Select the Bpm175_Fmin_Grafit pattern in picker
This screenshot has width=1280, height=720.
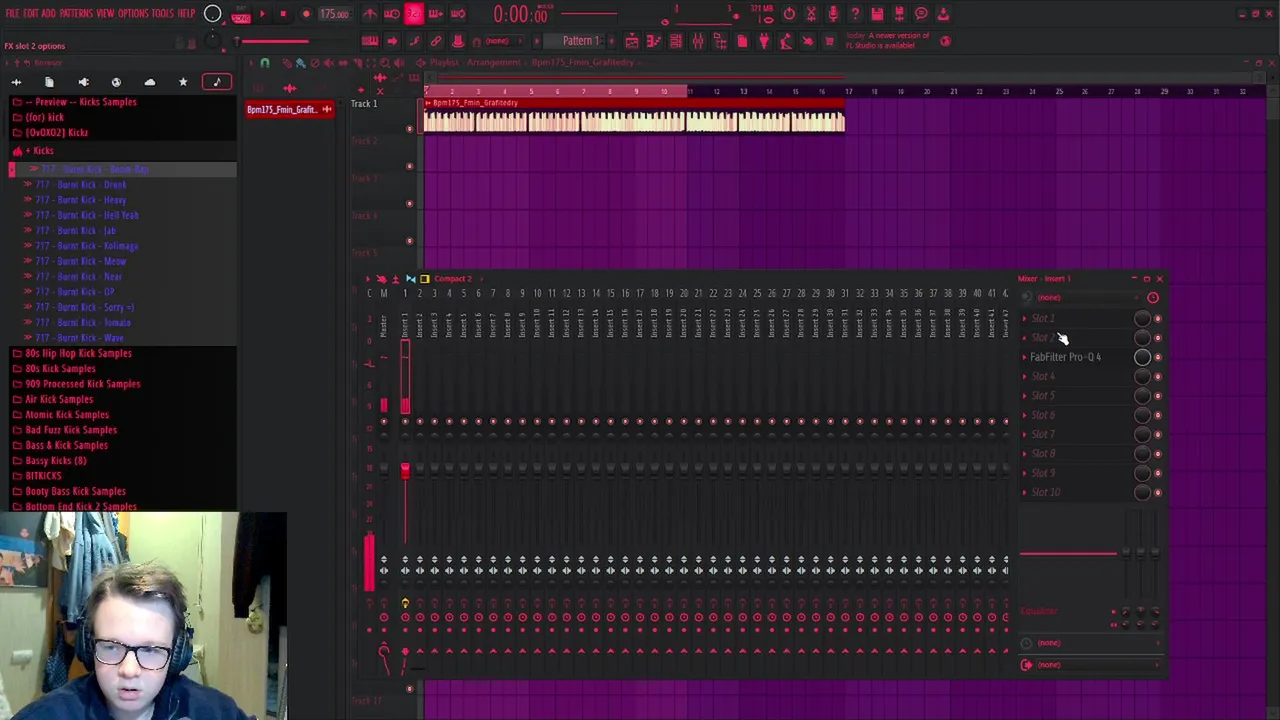[290, 109]
